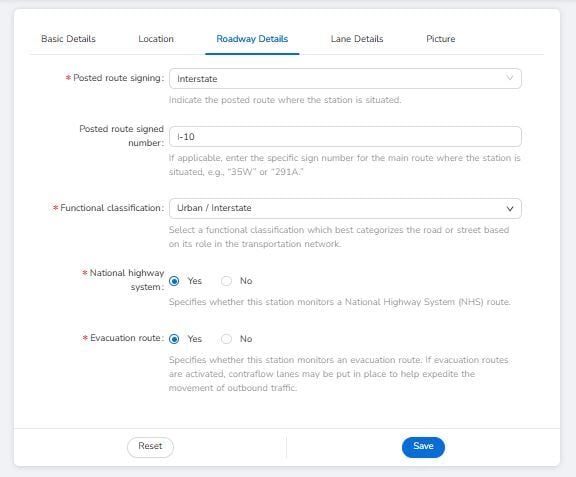Click the Reset button
Viewport: 576px width, 477px height.
(x=150, y=447)
